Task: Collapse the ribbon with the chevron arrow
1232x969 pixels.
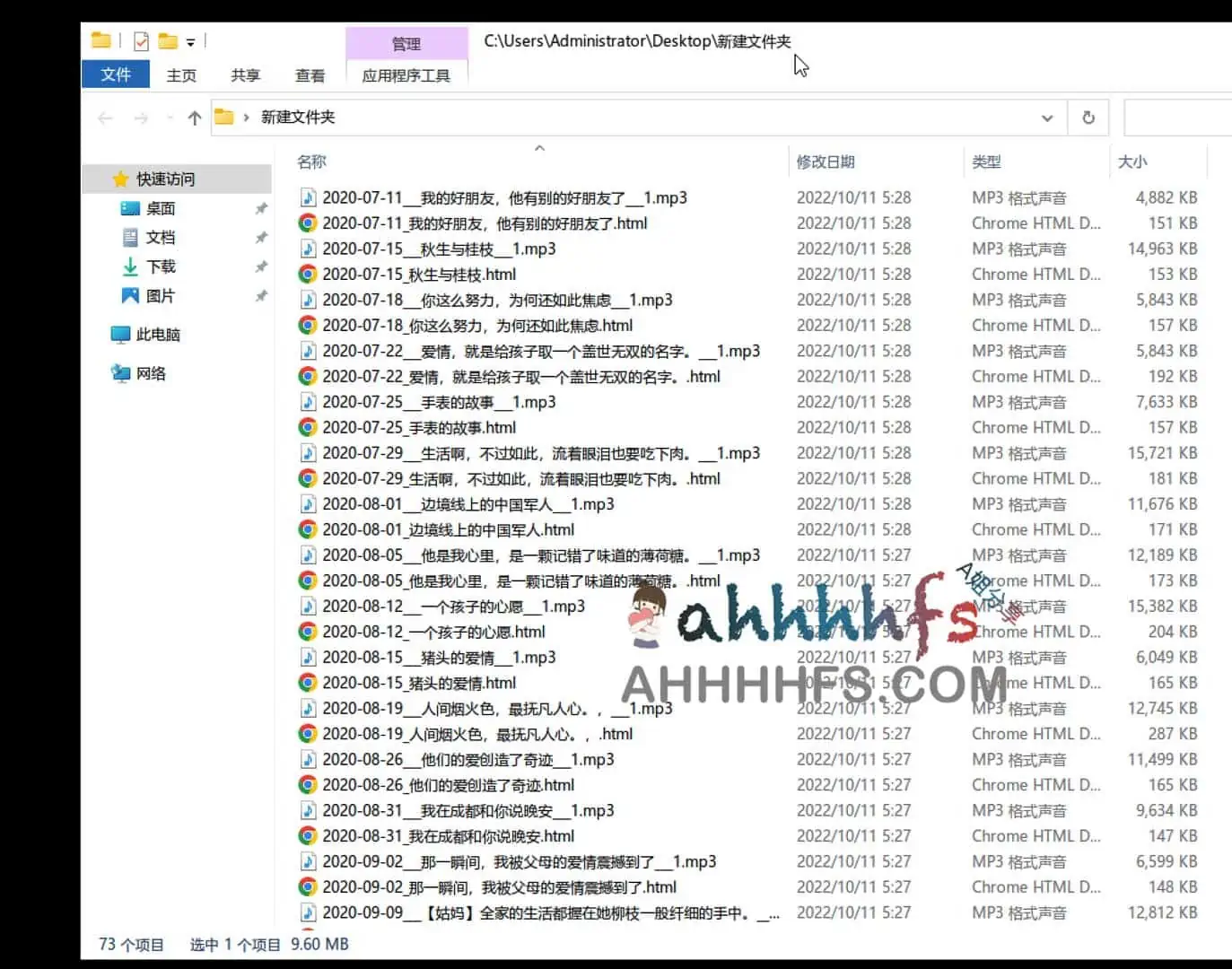Action: click(539, 147)
